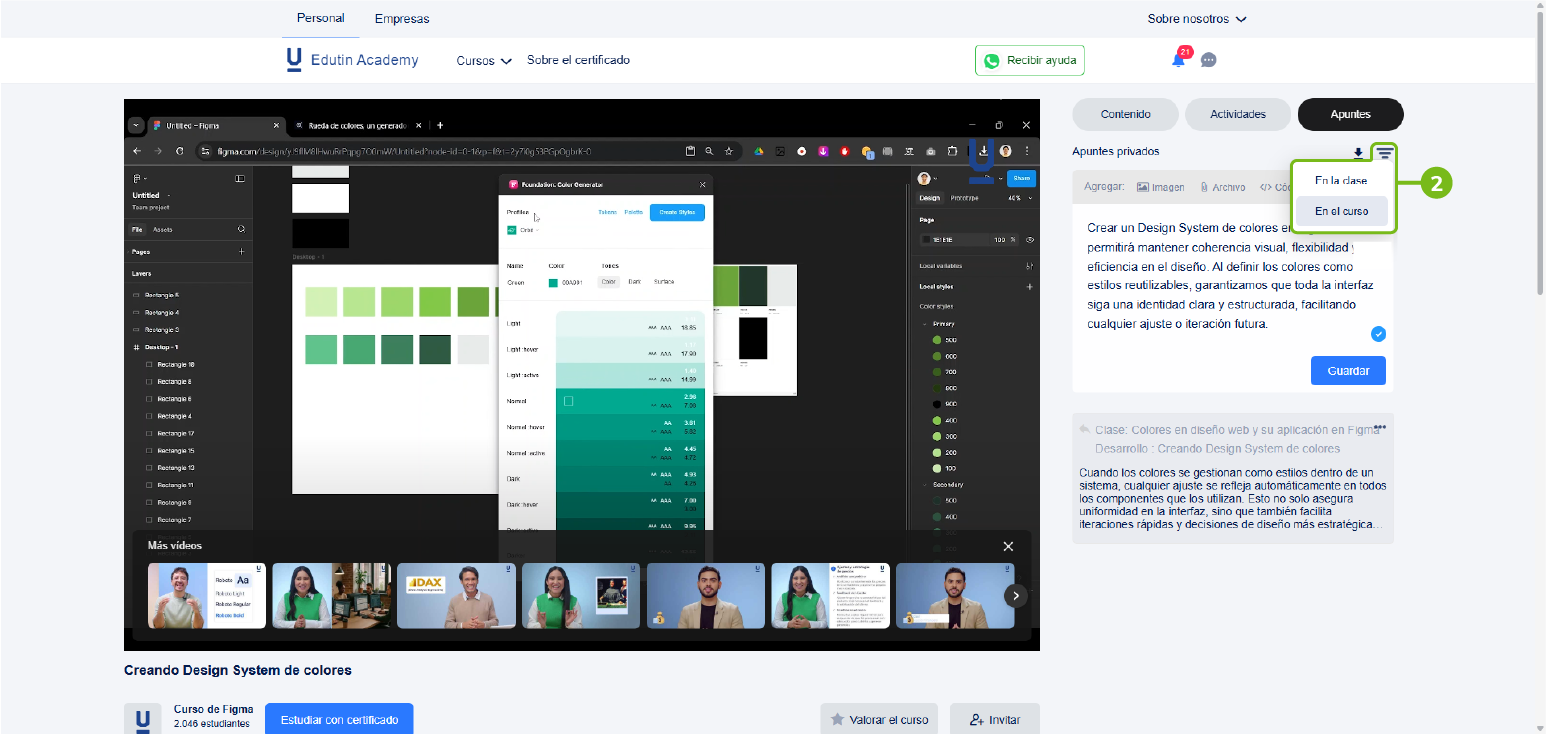
Task: Add an image to the note
Action: point(1160,187)
